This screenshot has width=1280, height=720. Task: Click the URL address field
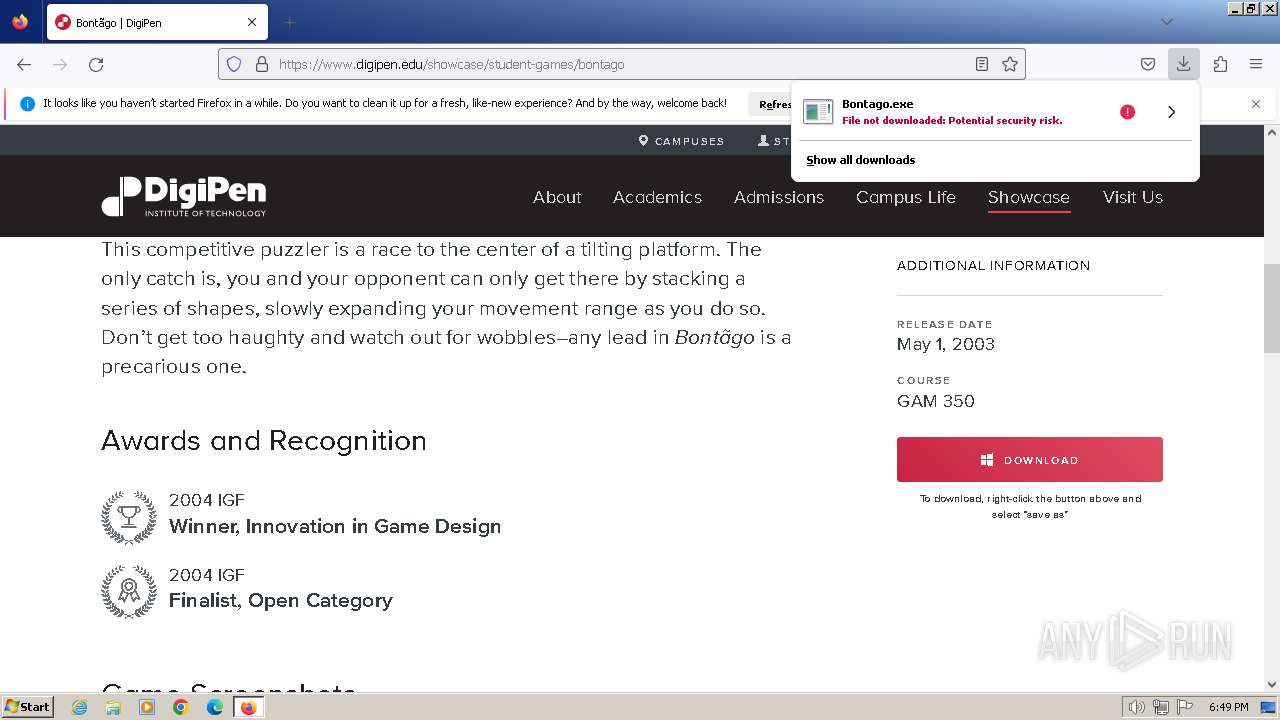tap(622, 64)
